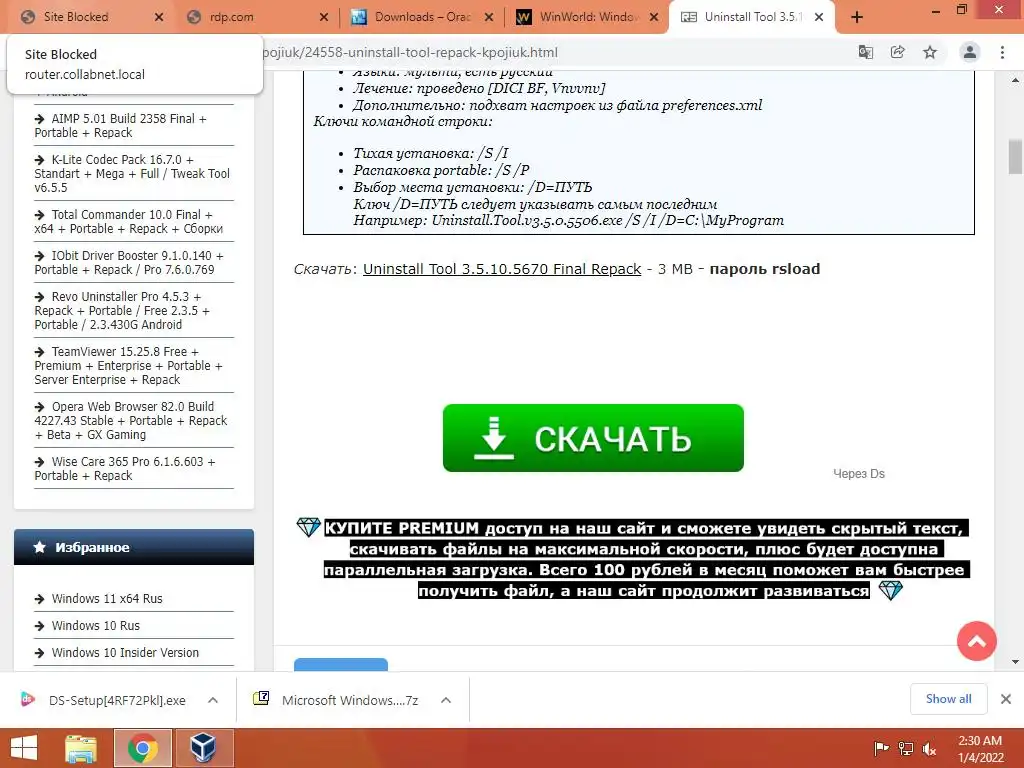
Task: Close the WinWorld tab
Action: 653,18
